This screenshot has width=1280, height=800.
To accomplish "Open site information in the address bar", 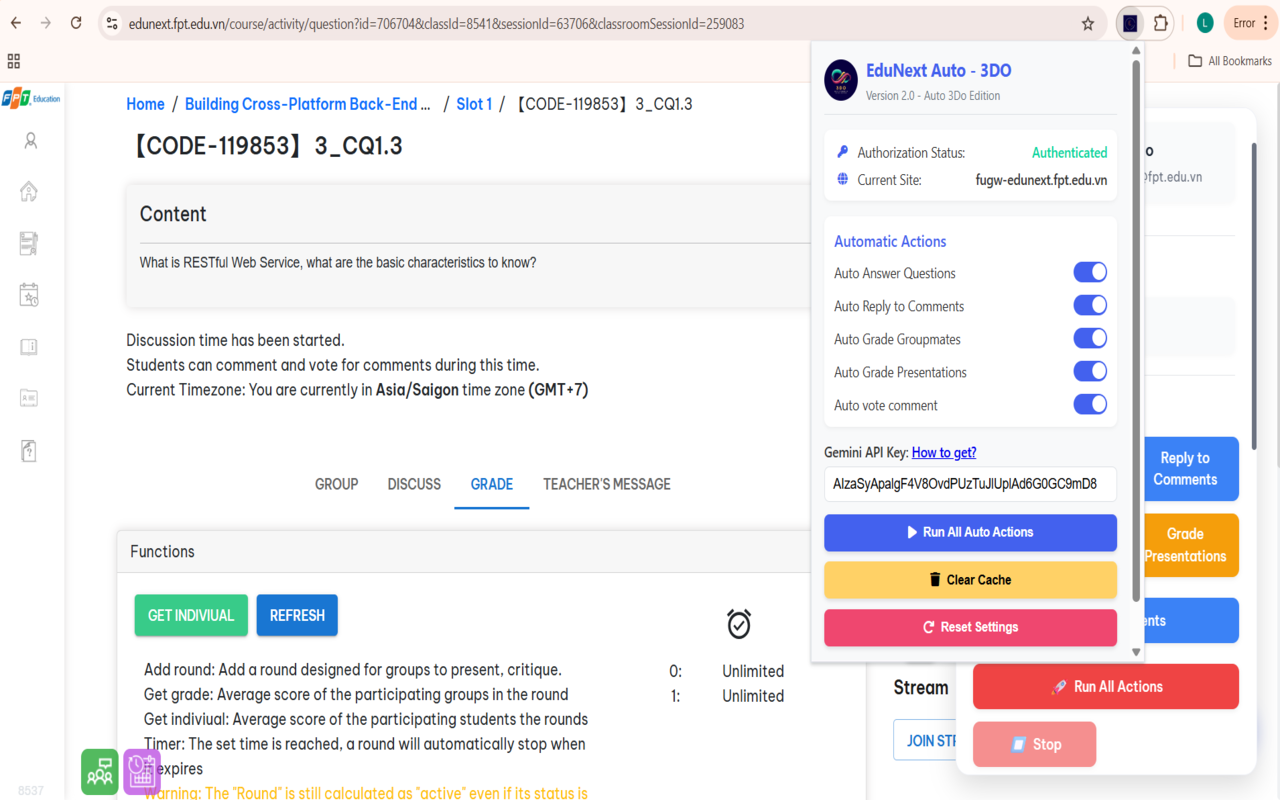I will pos(112,23).
